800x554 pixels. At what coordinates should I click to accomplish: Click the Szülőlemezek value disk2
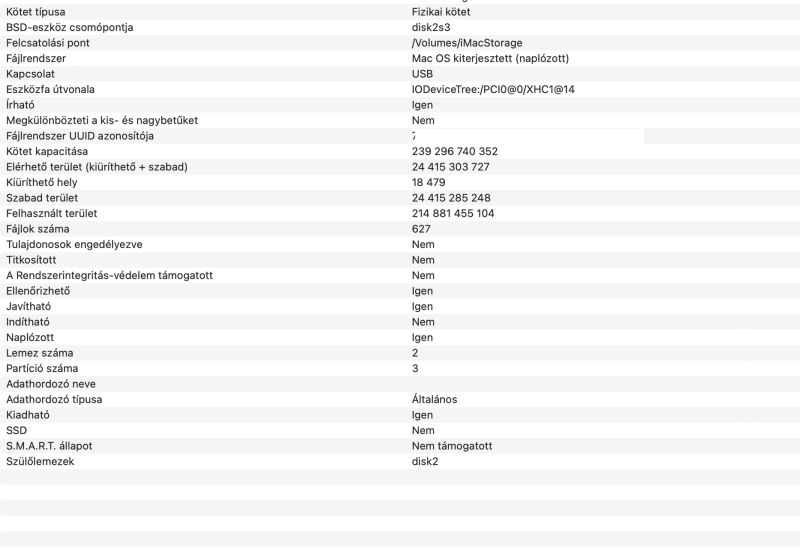click(x=425, y=461)
